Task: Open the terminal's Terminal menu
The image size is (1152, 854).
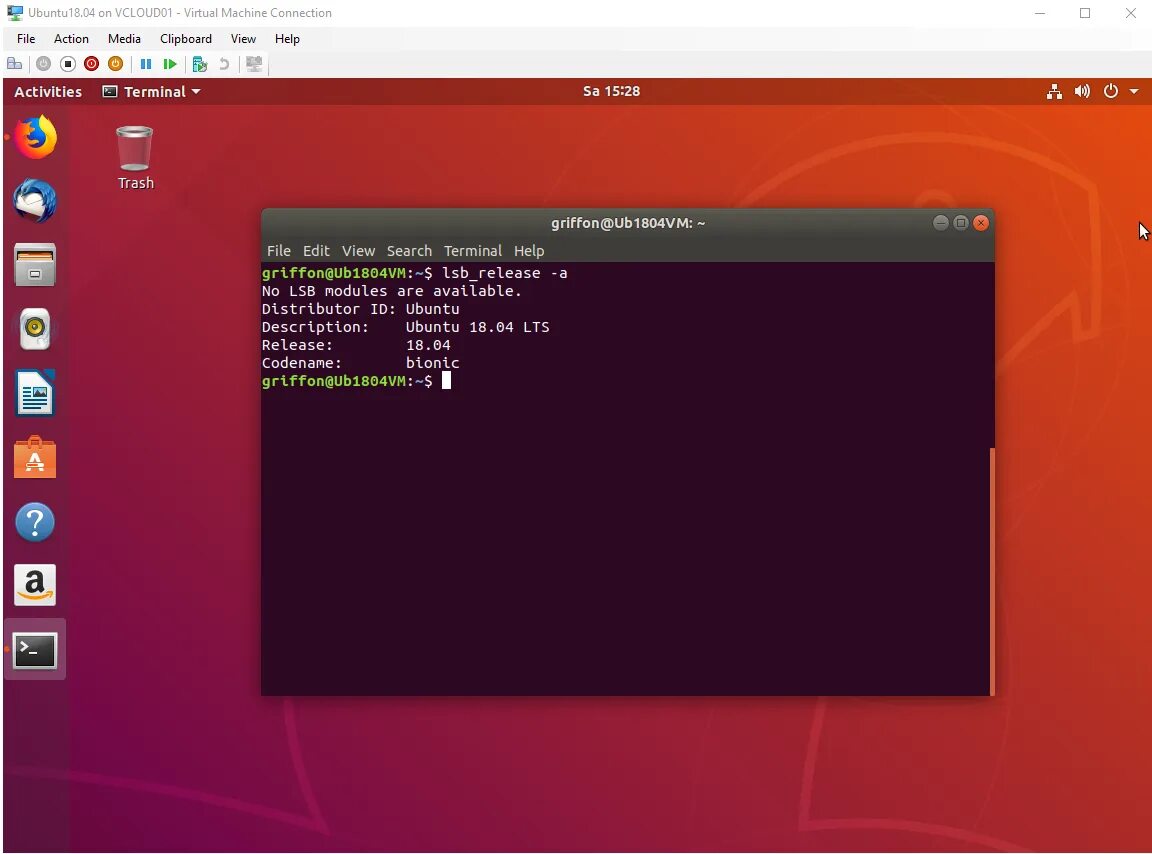Action: (472, 251)
